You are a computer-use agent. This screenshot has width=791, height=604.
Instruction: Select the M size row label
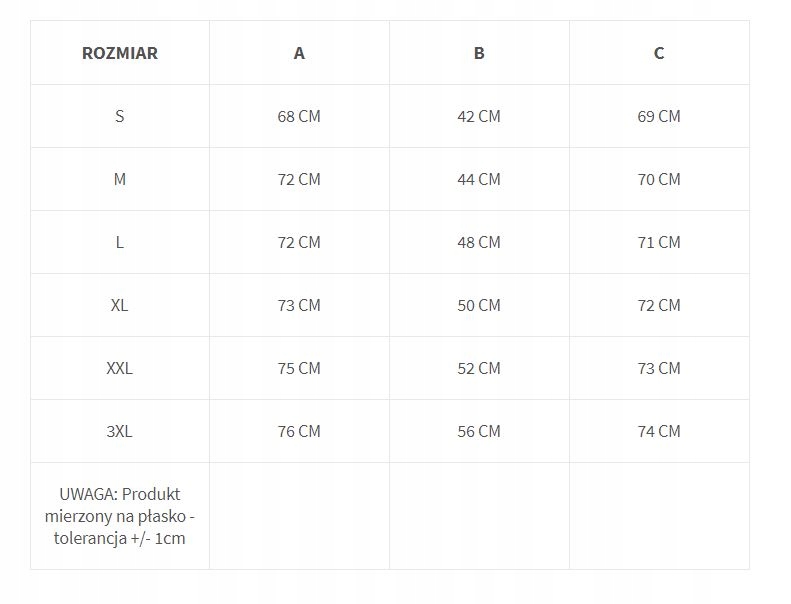tap(120, 179)
